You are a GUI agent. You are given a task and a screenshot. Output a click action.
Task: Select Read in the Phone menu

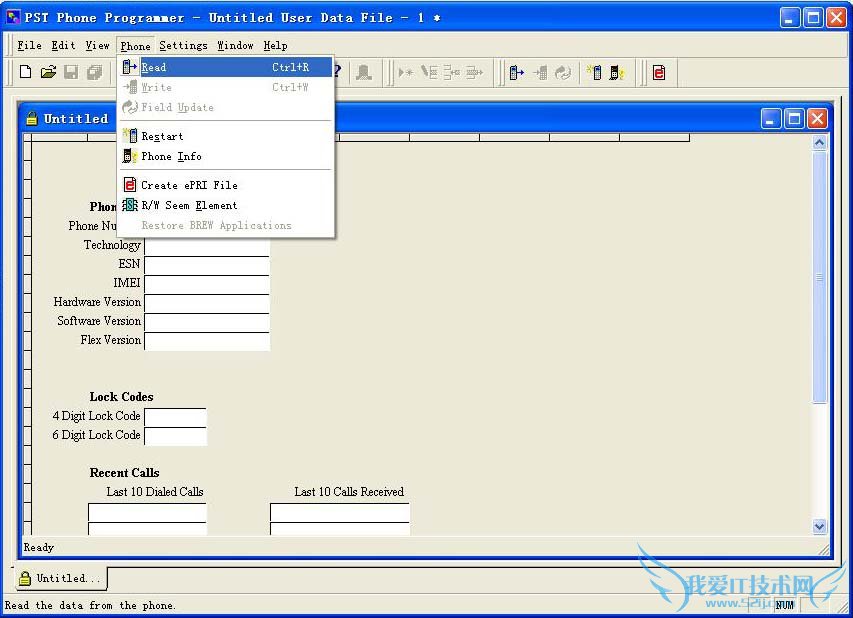click(226, 67)
